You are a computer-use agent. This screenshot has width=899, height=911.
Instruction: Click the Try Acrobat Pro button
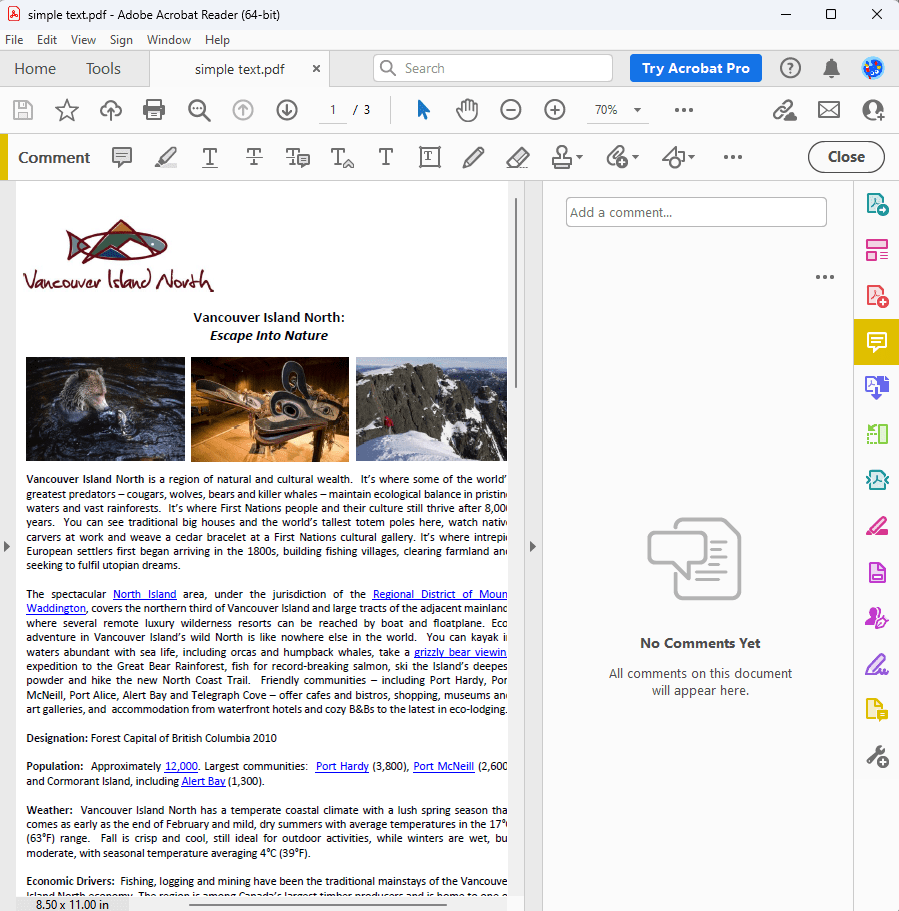point(695,68)
